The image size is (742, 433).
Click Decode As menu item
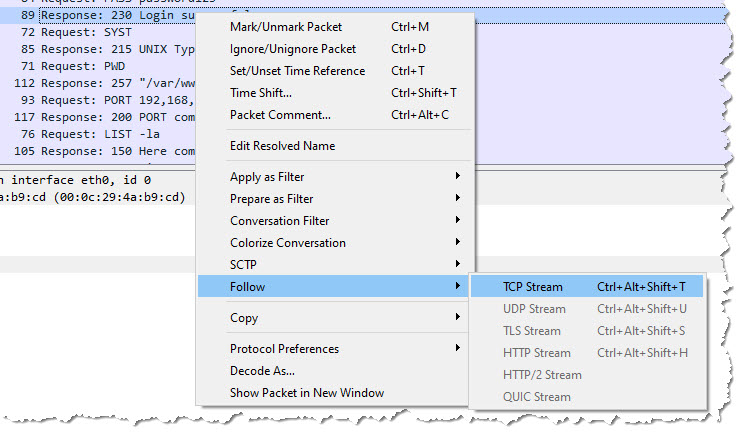coord(263,371)
